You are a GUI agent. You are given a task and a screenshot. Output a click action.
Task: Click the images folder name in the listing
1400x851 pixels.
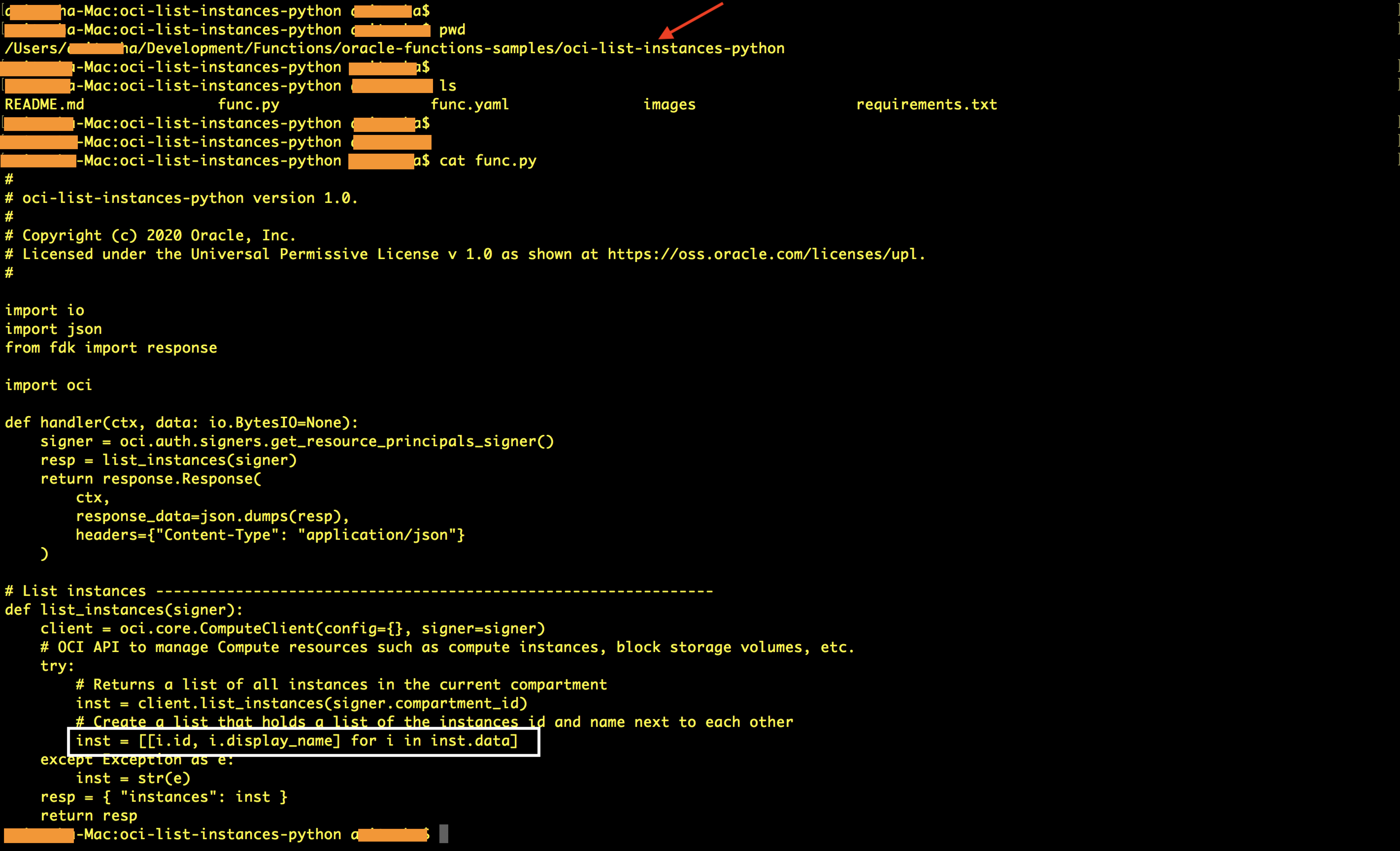coord(669,104)
